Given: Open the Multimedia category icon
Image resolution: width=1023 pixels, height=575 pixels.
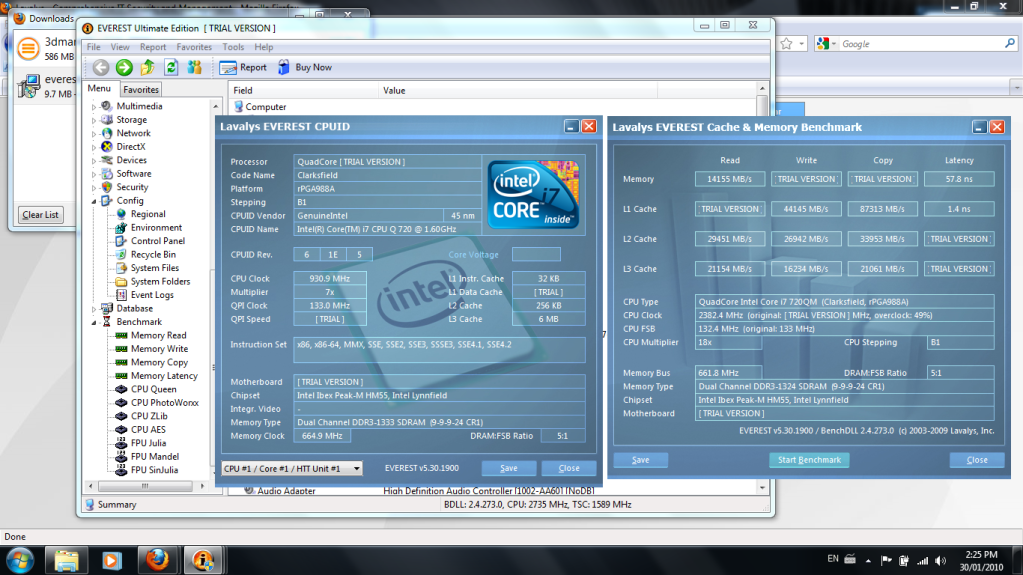Looking at the screenshot, I should pos(107,106).
